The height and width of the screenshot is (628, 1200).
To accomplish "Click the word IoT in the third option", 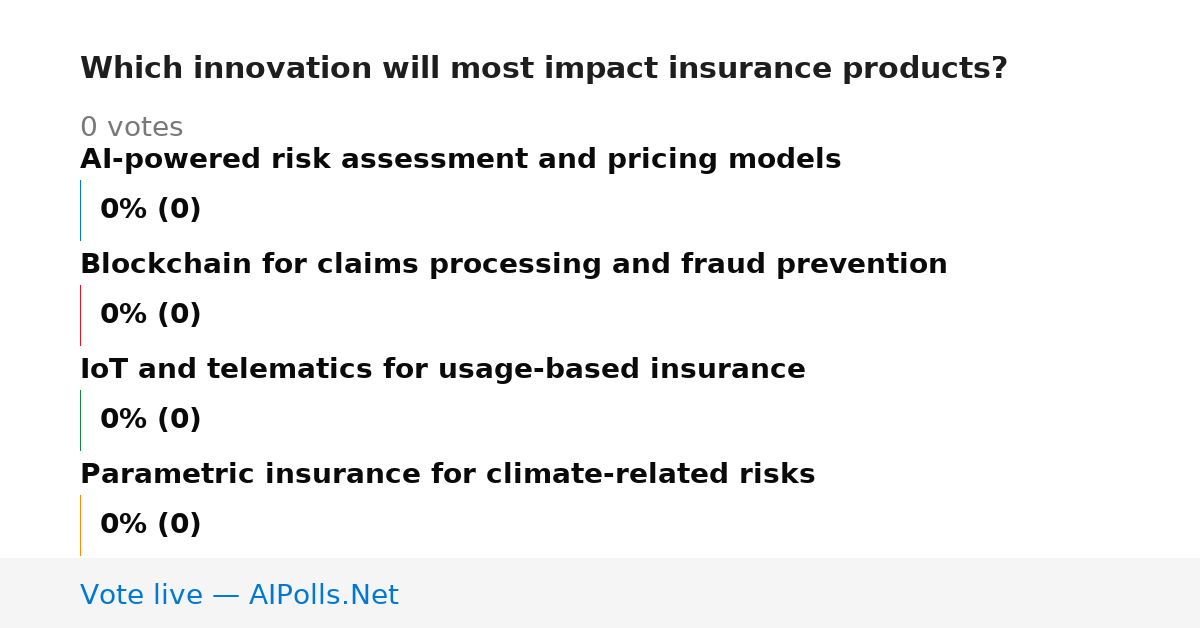I will pos(104,370).
